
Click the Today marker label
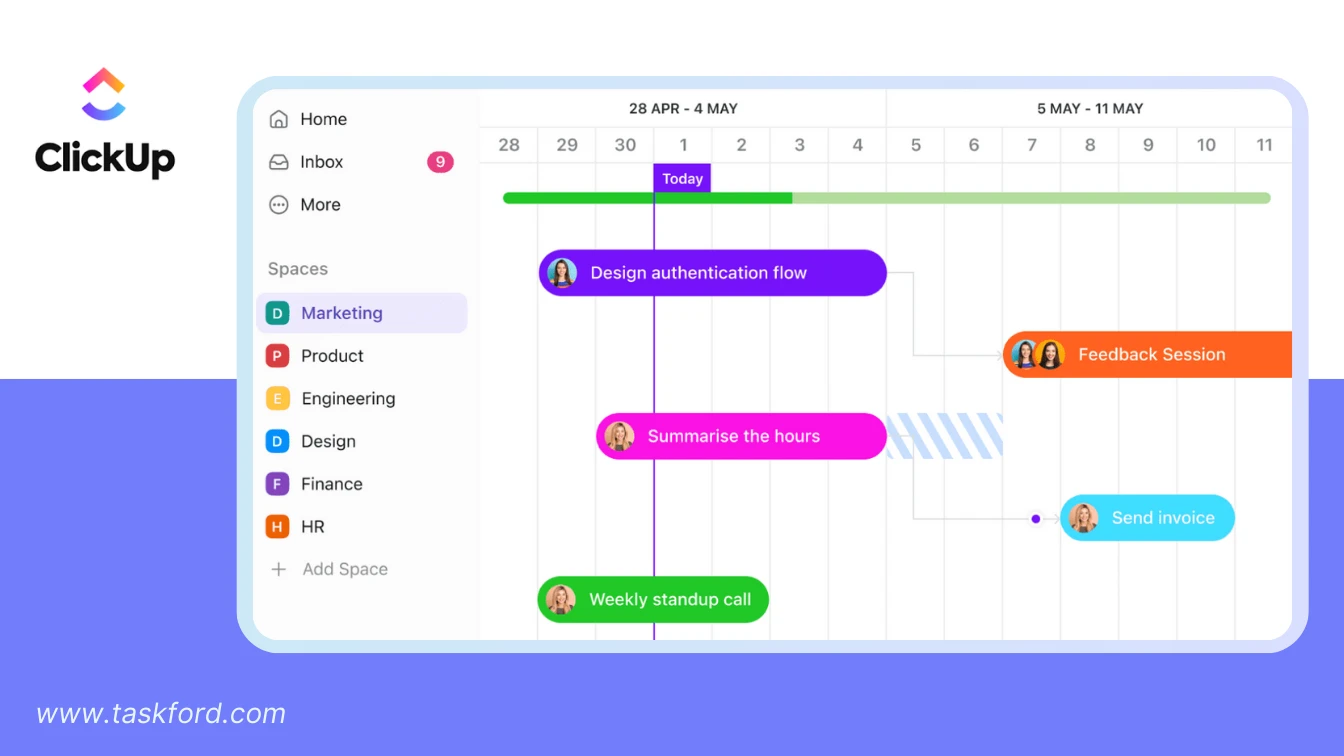click(682, 179)
